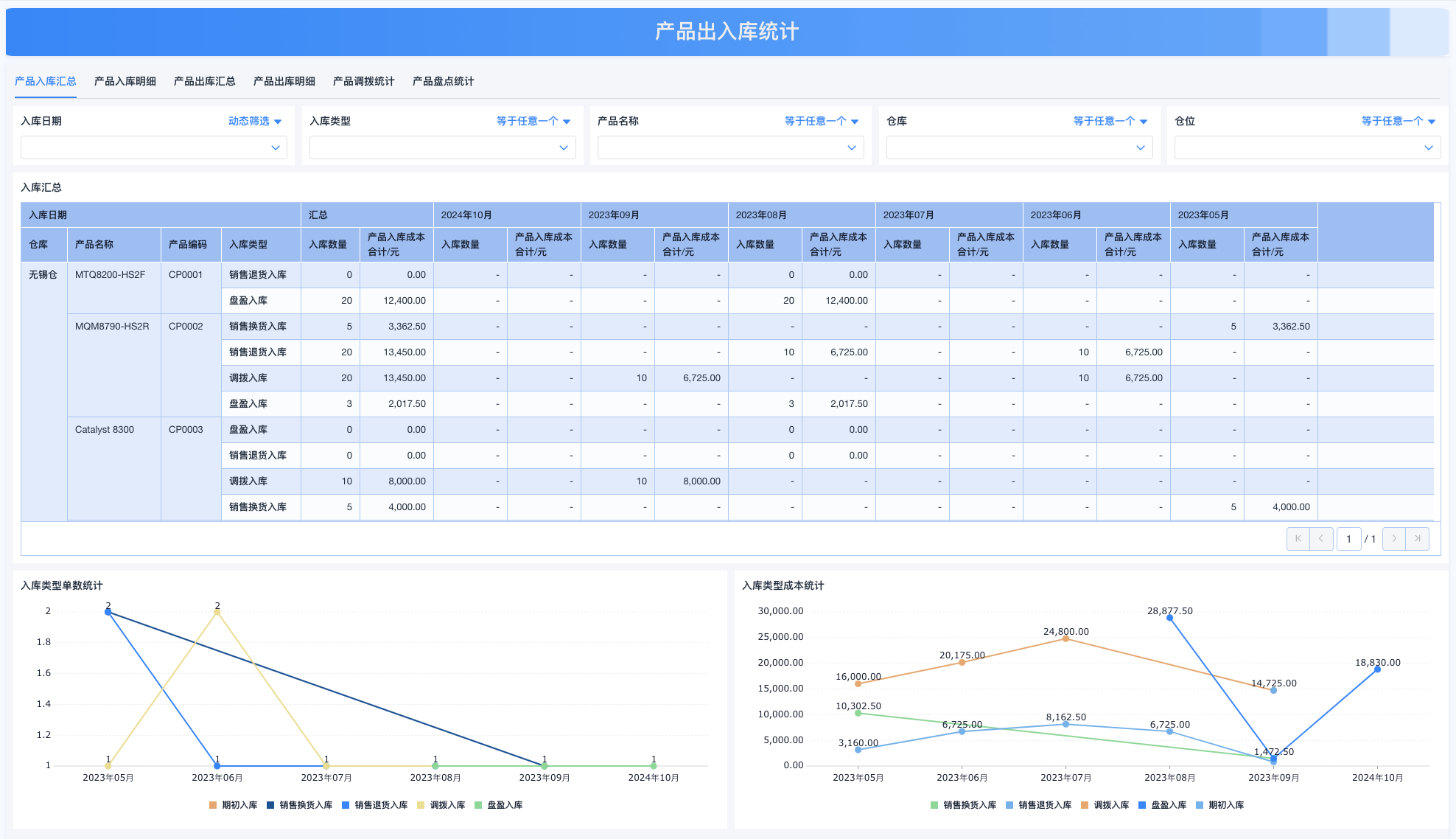Image resolution: width=1456 pixels, height=839 pixels.
Task: Toggle 盘盈入库 legend in 单数统计 chart
Action: point(504,805)
